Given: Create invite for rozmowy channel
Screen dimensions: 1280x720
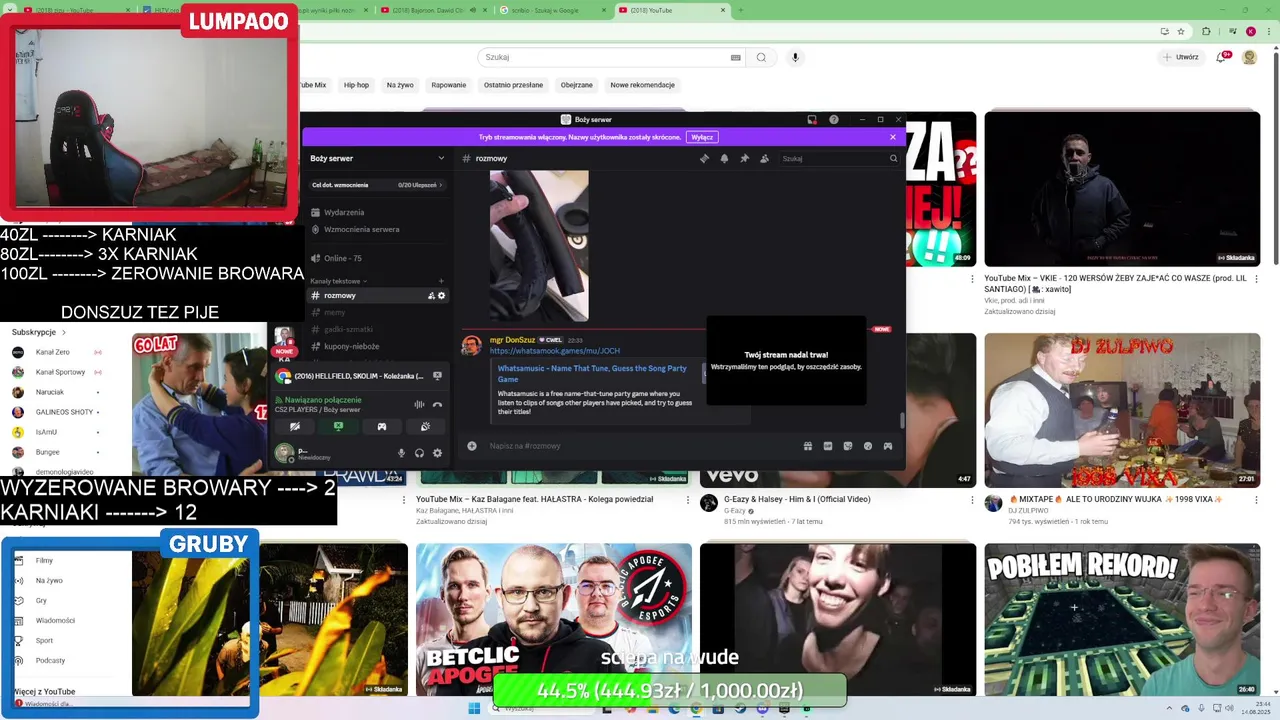Looking at the screenshot, I should click(431, 296).
